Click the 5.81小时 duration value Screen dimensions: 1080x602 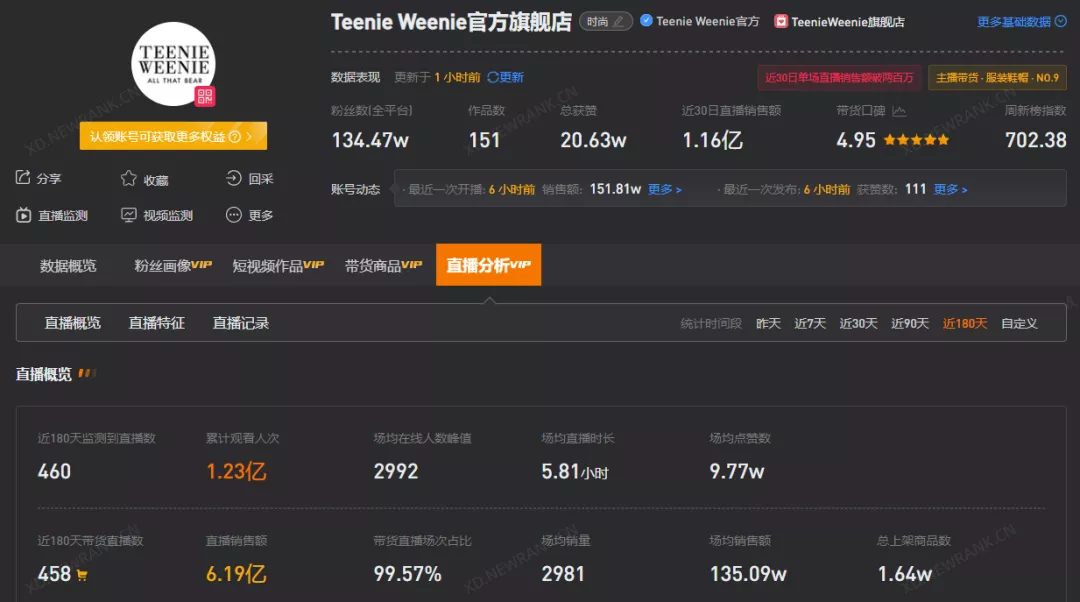tap(575, 472)
